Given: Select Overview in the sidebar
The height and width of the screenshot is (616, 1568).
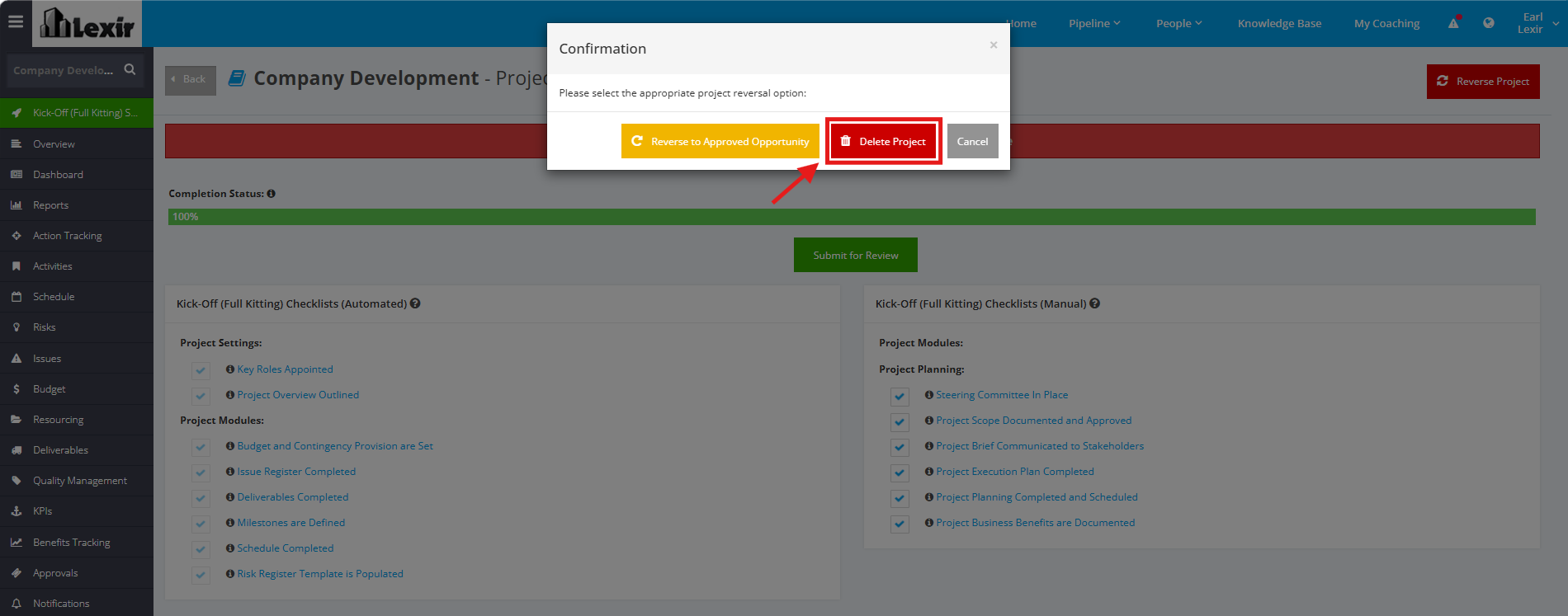Looking at the screenshot, I should 77,144.
